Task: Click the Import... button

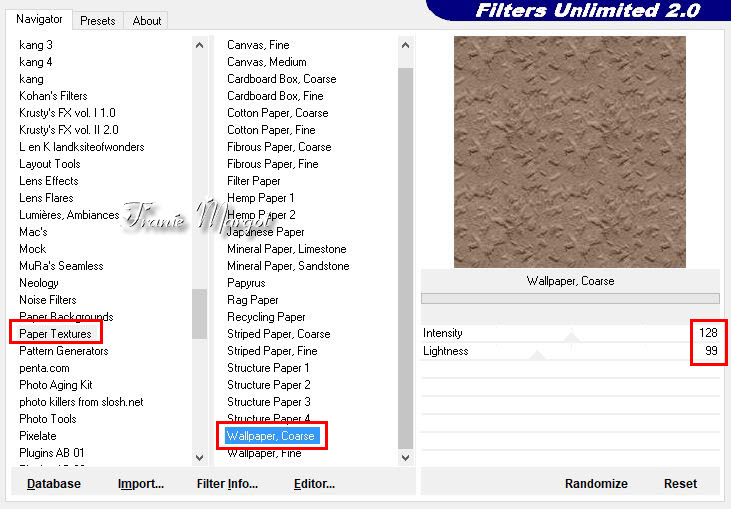Action: 141,484
